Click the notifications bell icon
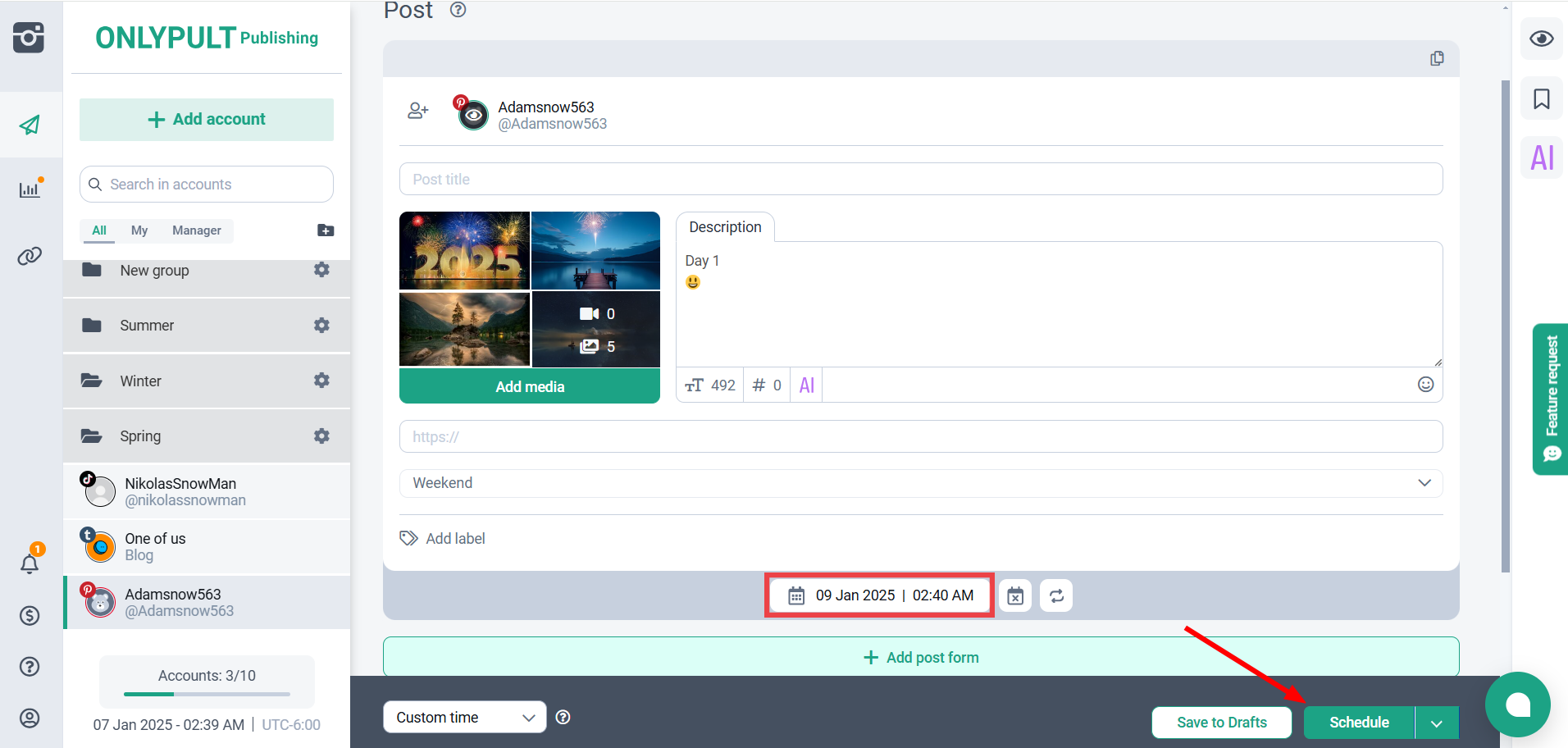The width and height of the screenshot is (1568, 748). point(30,563)
